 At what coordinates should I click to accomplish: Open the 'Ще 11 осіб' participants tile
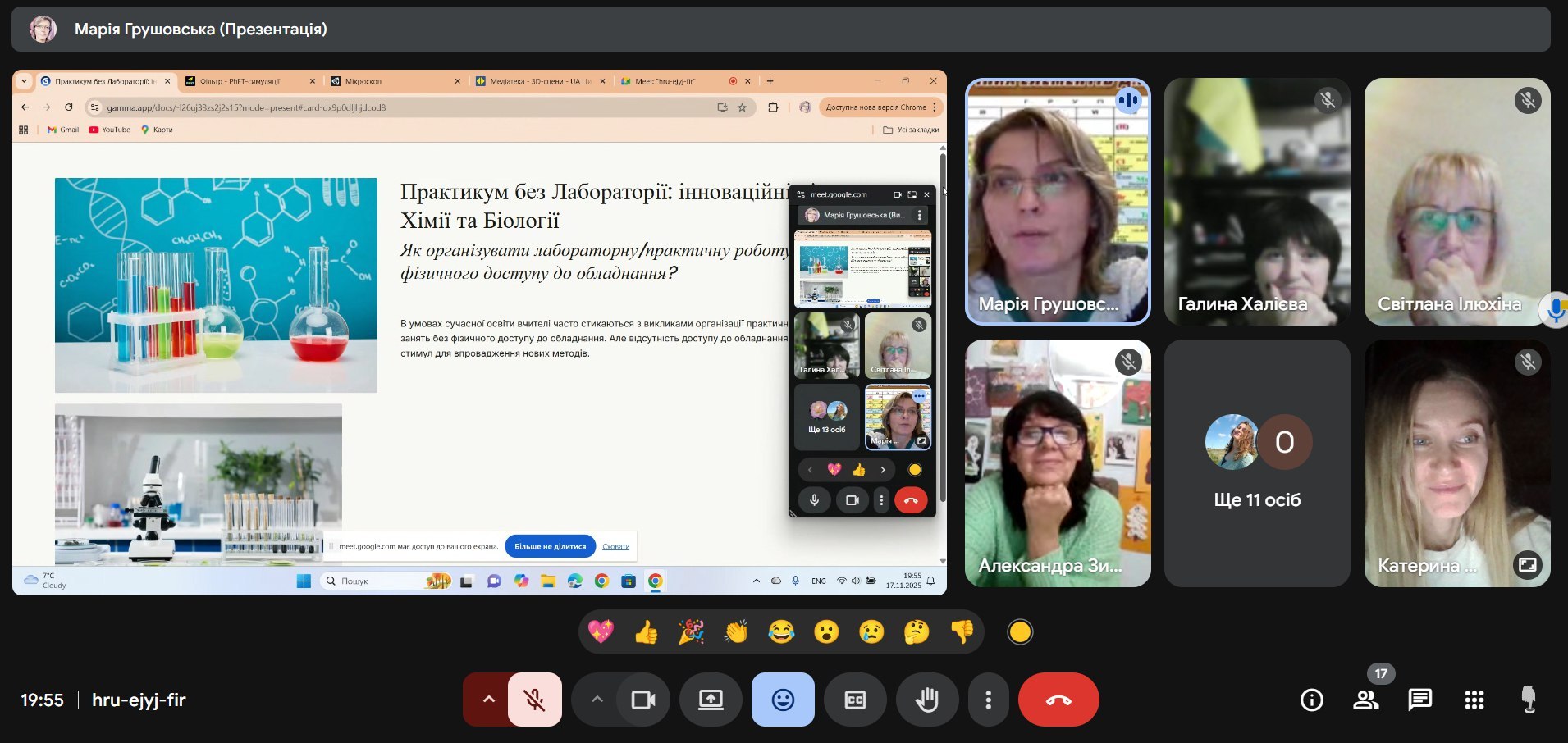1256,463
